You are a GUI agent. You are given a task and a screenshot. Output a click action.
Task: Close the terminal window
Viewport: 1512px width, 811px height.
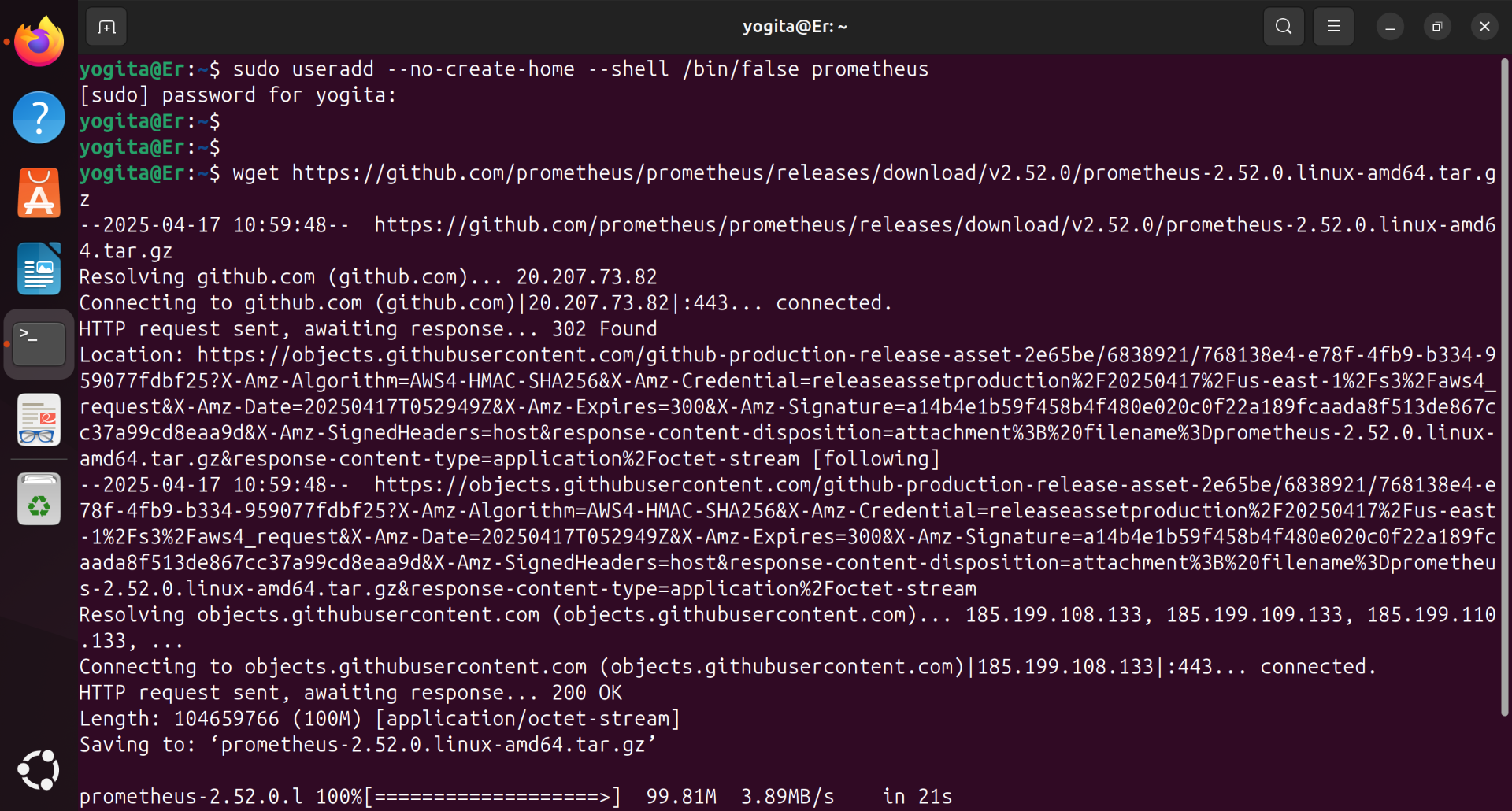(1484, 28)
